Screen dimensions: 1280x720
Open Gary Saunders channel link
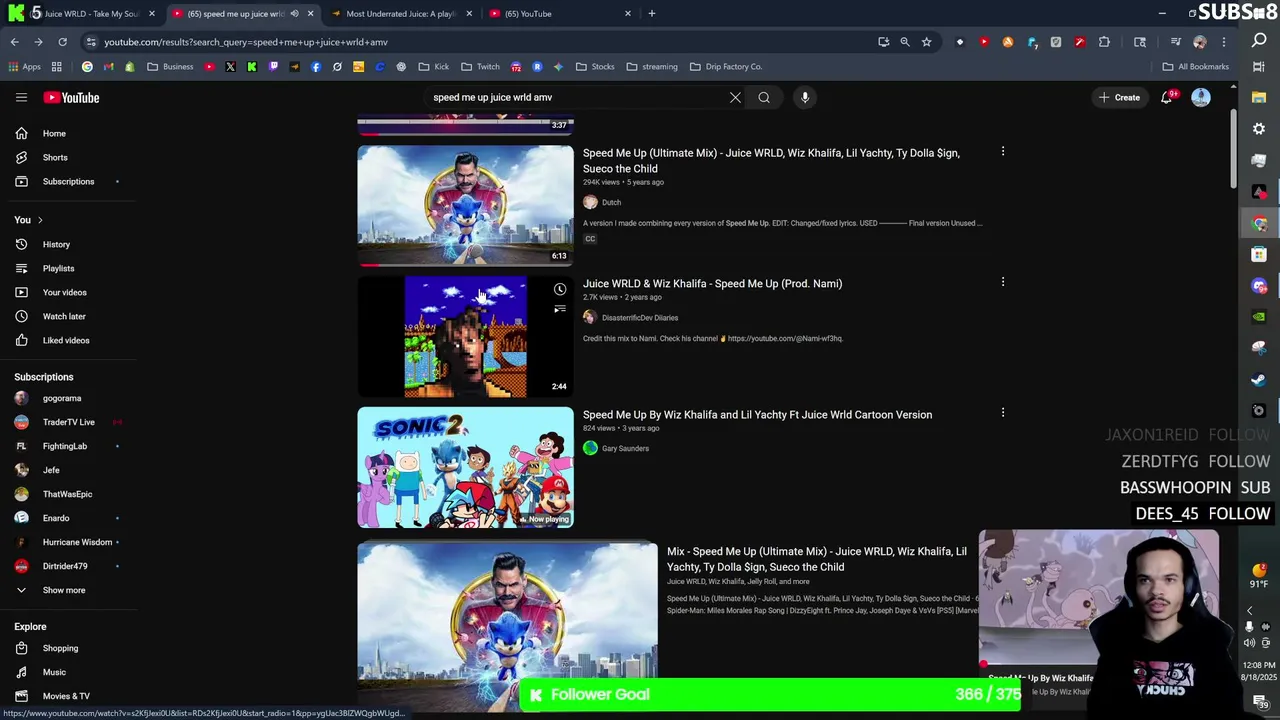[x=625, y=448]
